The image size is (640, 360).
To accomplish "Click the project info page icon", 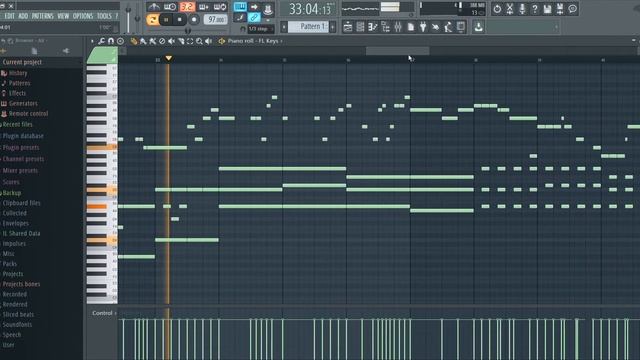I will pyautogui.click(x=411, y=27).
